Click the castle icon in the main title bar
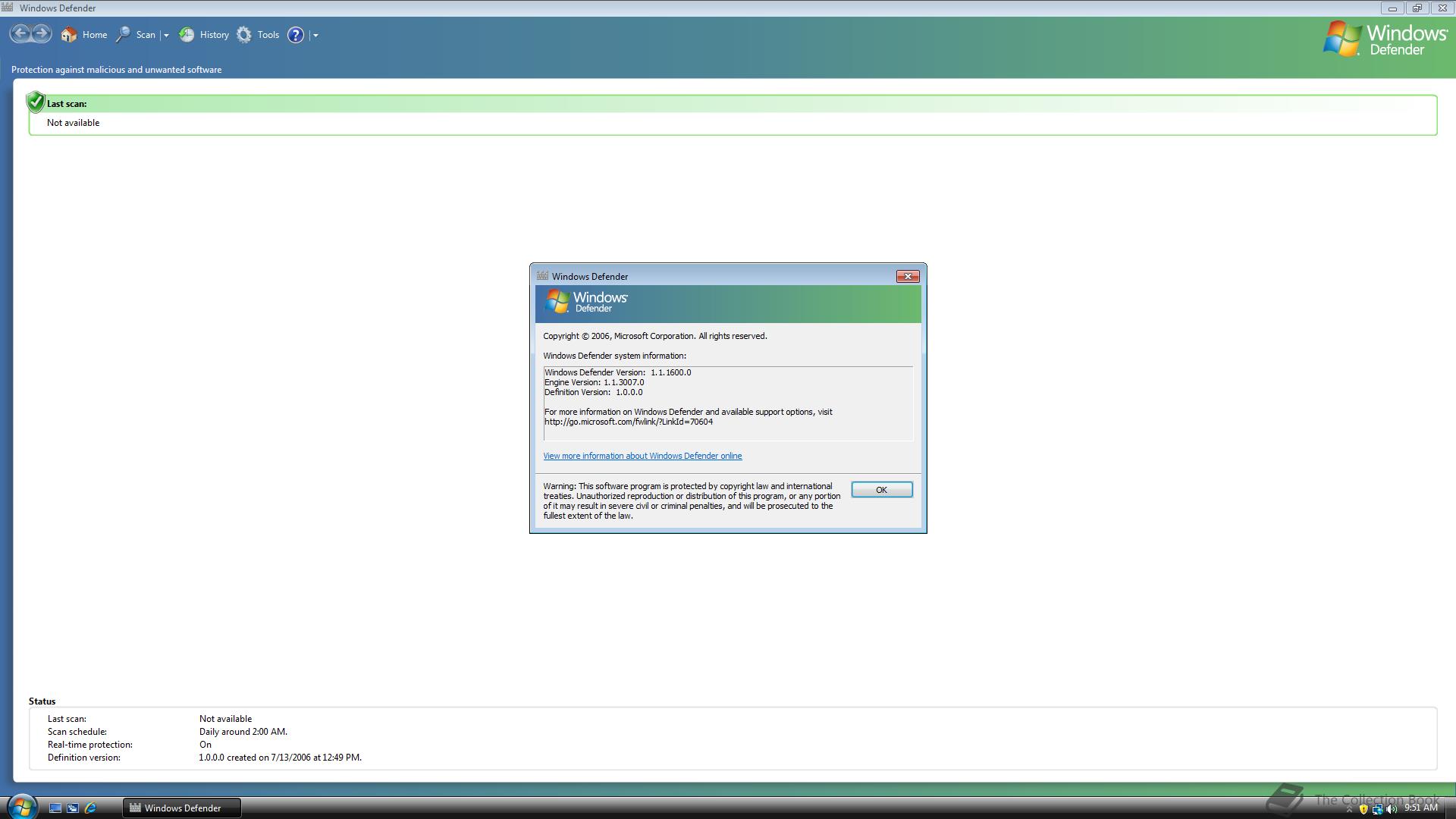The width and height of the screenshot is (1456, 819). coord(8,8)
